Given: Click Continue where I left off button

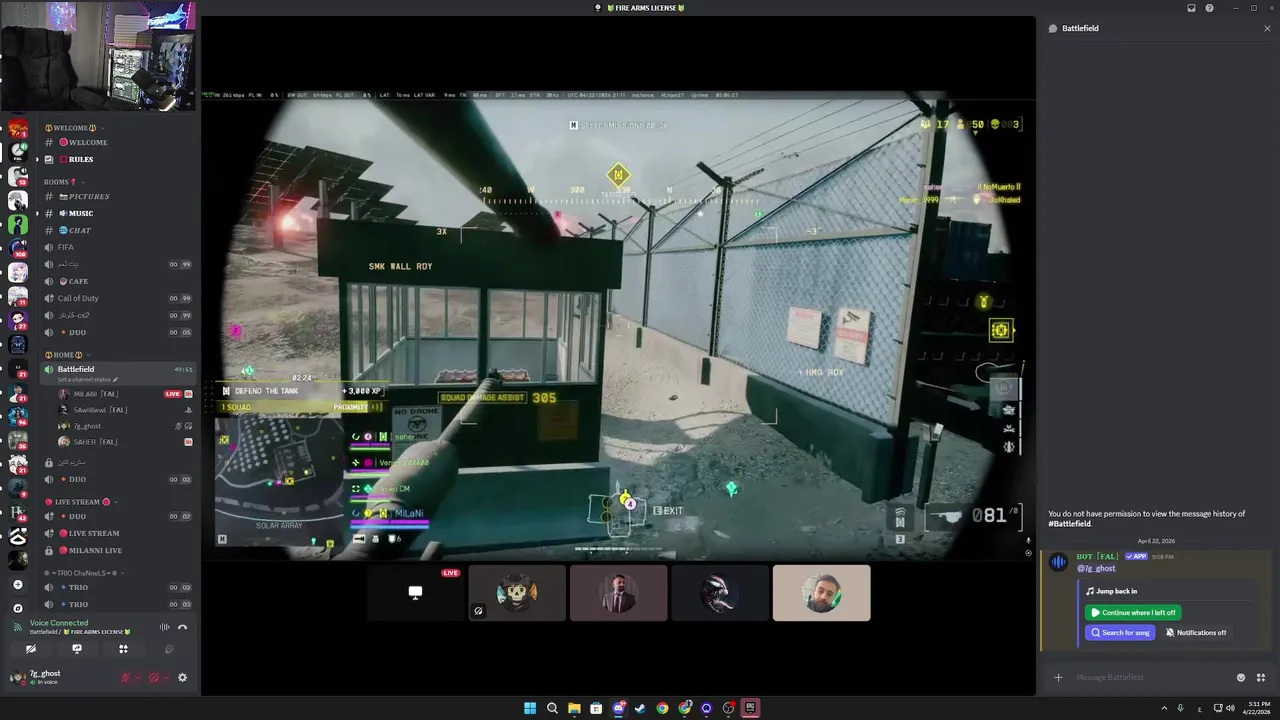Looking at the screenshot, I should [x=1133, y=612].
